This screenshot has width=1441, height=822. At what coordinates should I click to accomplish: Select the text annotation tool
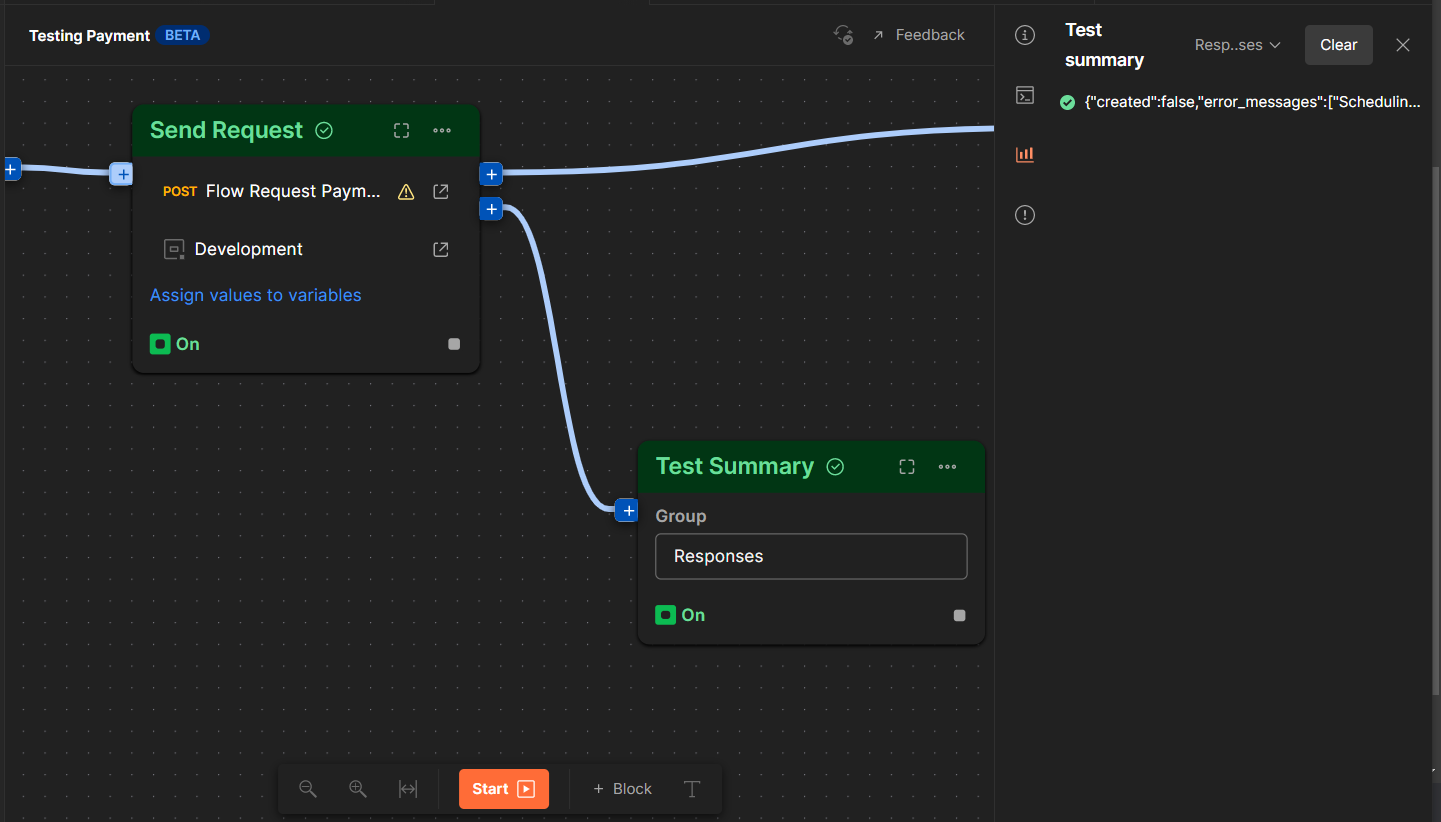point(692,789)
